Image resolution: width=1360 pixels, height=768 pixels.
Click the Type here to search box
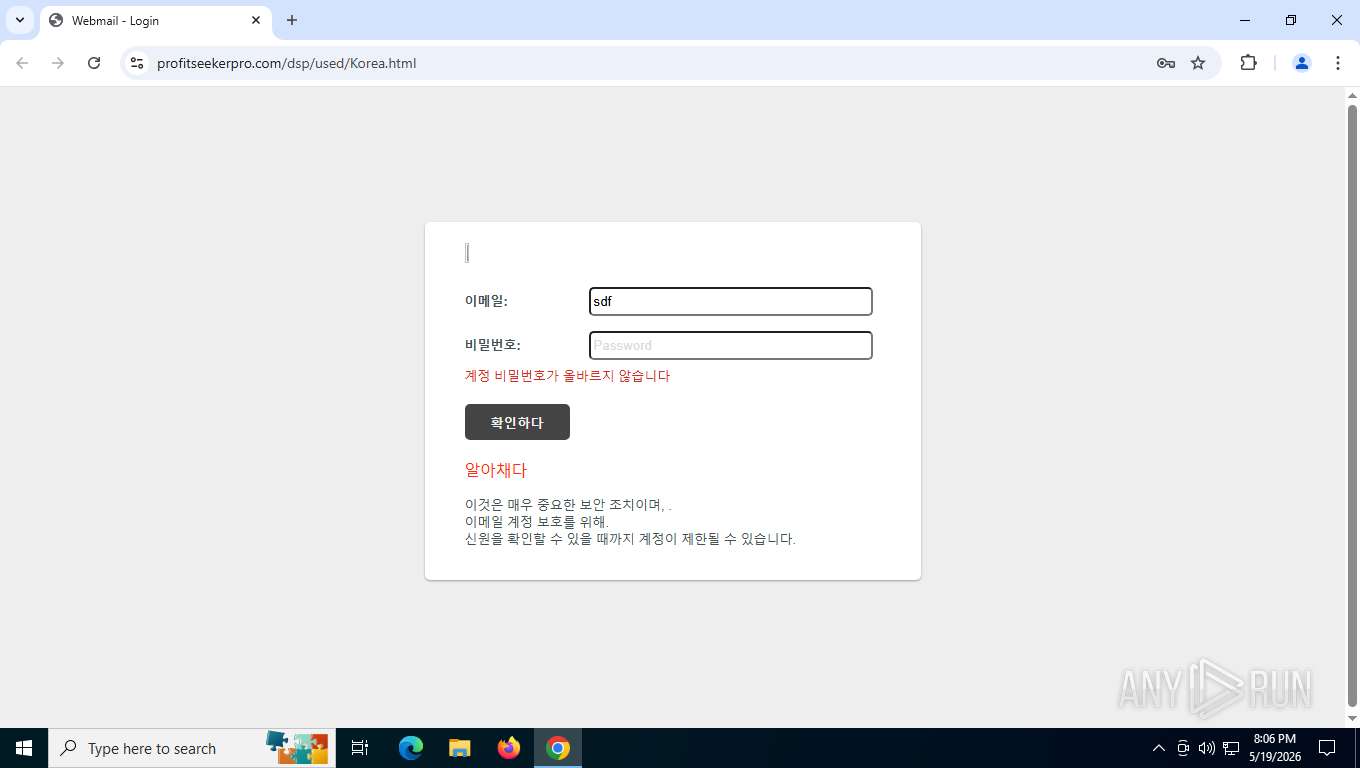point(192,748)
